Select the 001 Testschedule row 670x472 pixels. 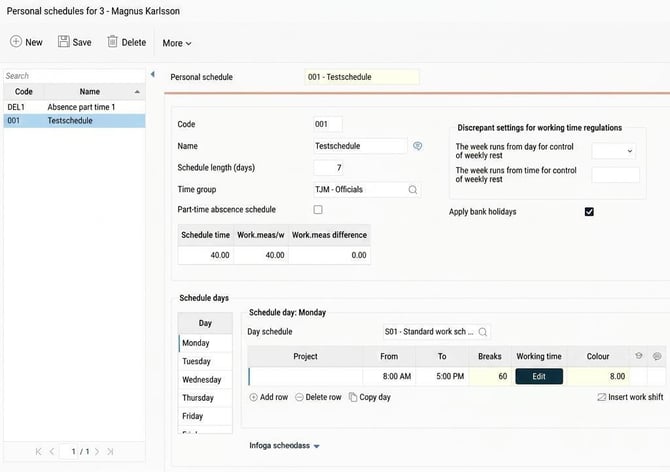(x=74, y=120)
